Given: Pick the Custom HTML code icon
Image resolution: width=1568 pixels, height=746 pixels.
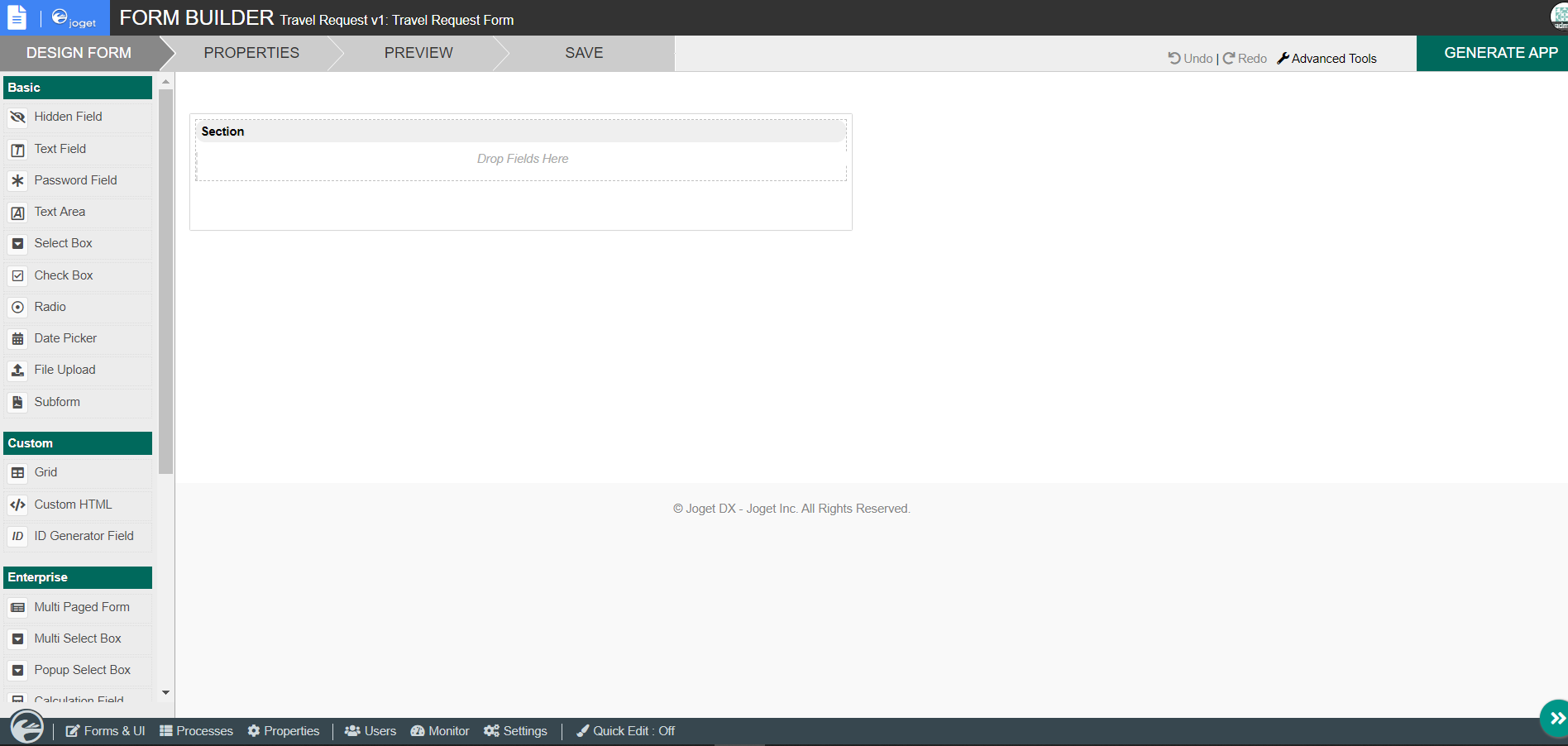Looking at the screenshot, I should [x=17, y=505].
